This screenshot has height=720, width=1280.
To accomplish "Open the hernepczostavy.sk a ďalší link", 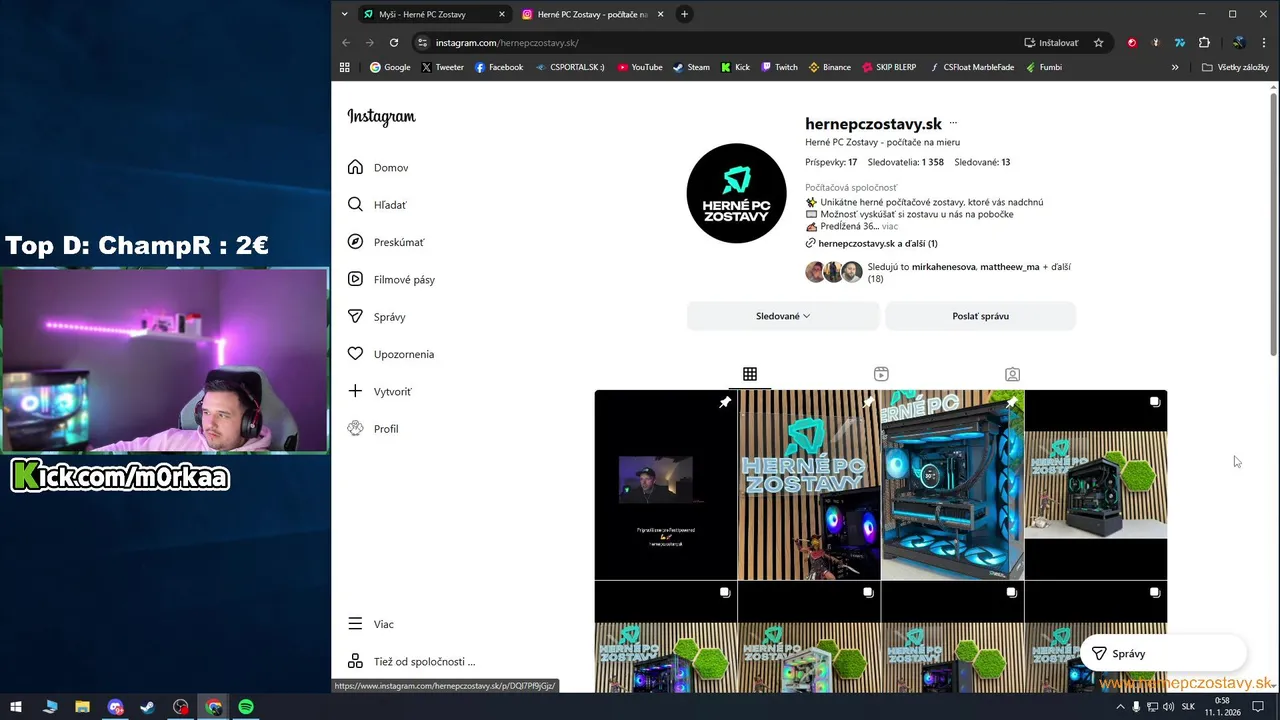I will [878, 243].
